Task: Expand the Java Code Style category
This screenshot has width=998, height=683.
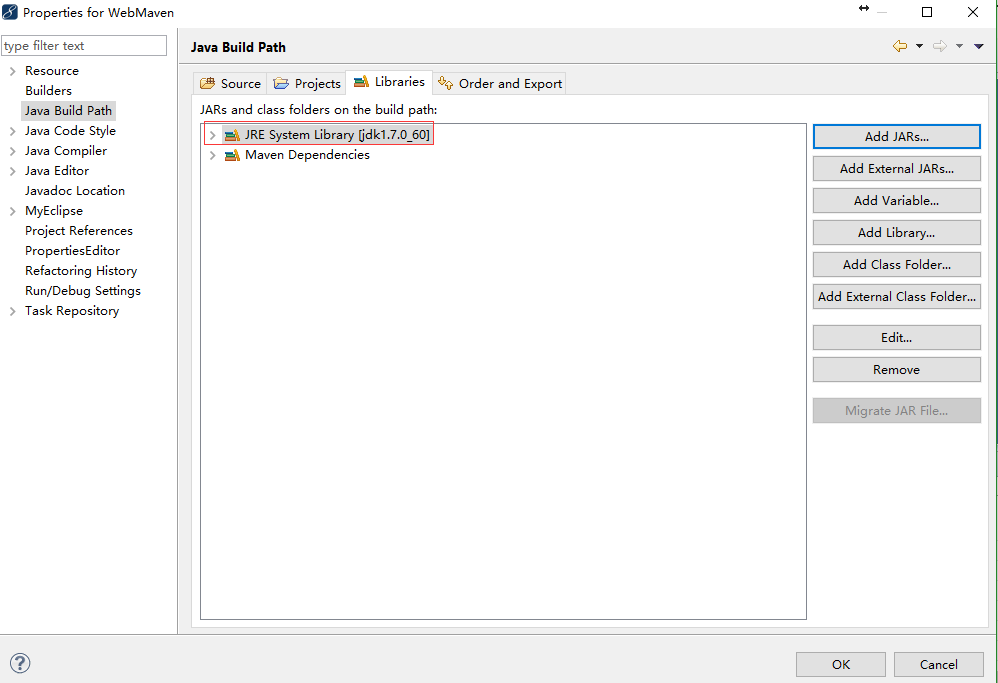Action: pos(13,131)
